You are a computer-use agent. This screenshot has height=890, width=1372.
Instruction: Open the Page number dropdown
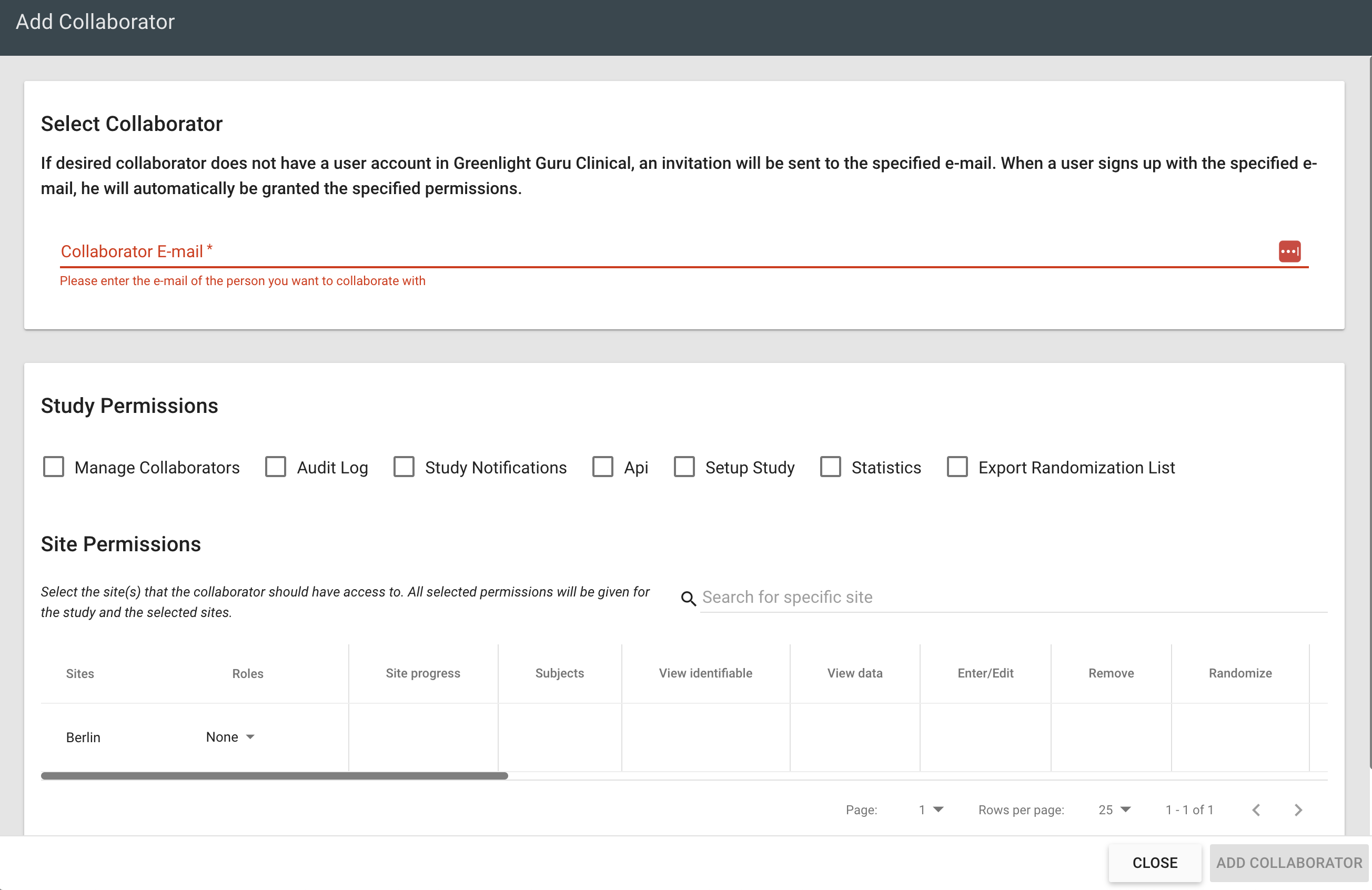click(930, 810)
